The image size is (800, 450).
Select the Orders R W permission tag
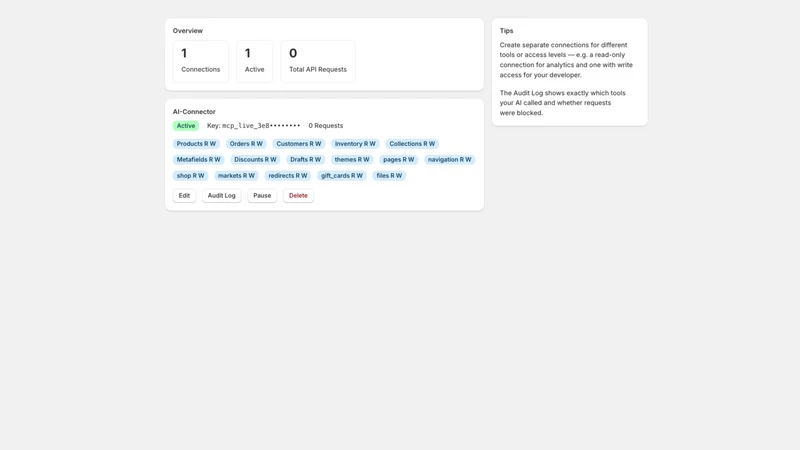pos(246,144)
